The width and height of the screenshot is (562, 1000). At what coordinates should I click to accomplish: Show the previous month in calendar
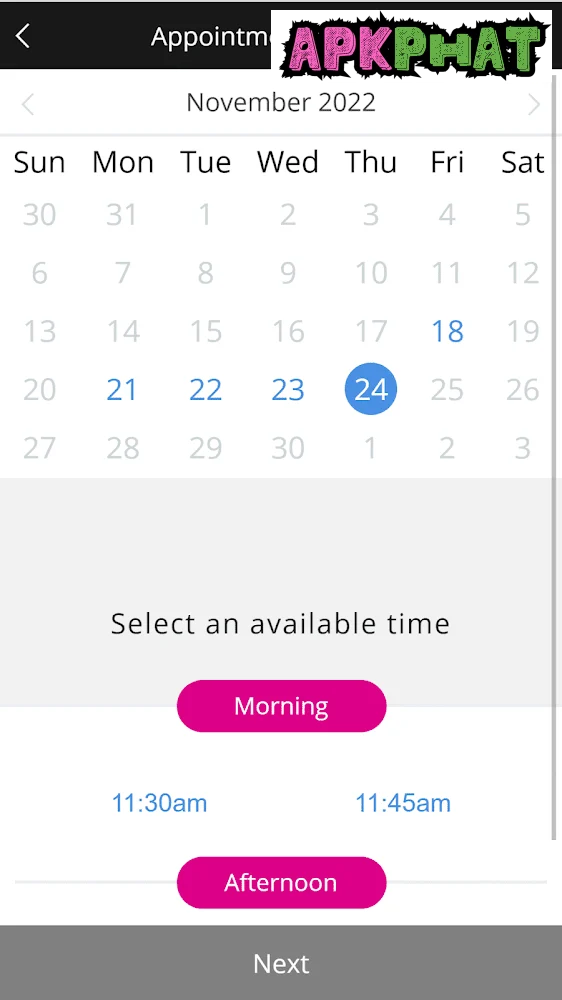(x=27, y=104)
